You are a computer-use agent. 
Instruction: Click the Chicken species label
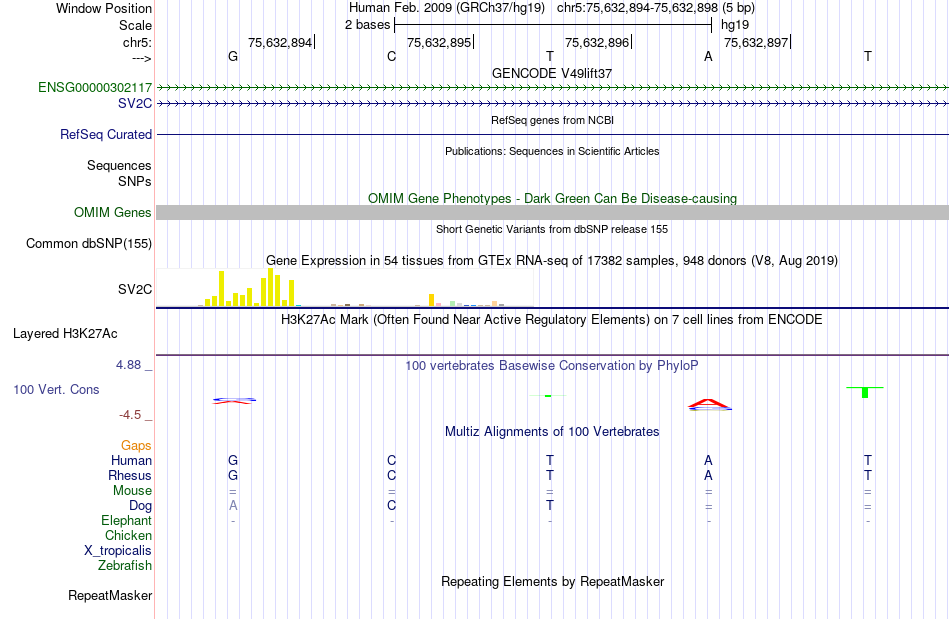(128, 535)
